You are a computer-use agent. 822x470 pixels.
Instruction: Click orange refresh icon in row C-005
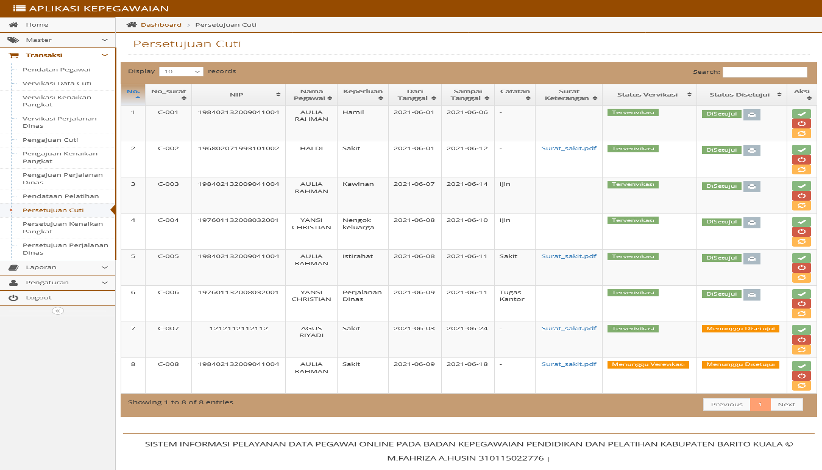801,278
